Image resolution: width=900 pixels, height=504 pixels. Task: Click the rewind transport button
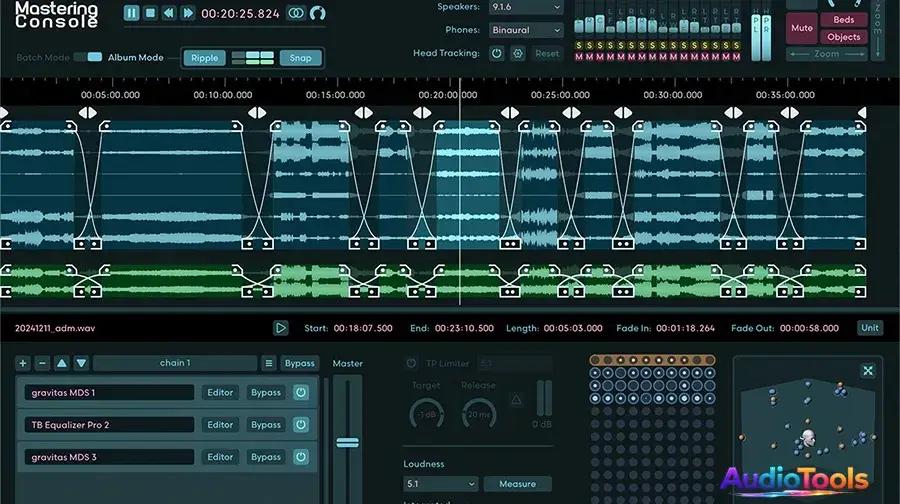click(x=169, y=13)
